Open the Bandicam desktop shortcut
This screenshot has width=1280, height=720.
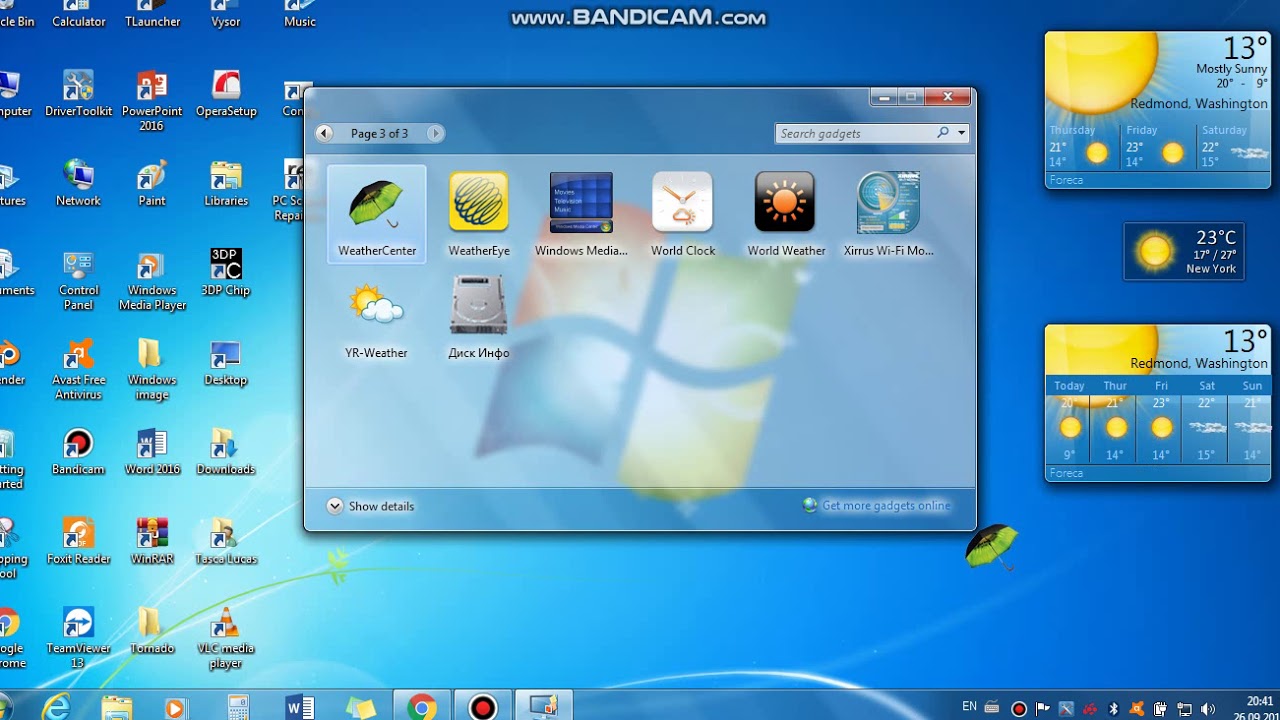point(79,451)
